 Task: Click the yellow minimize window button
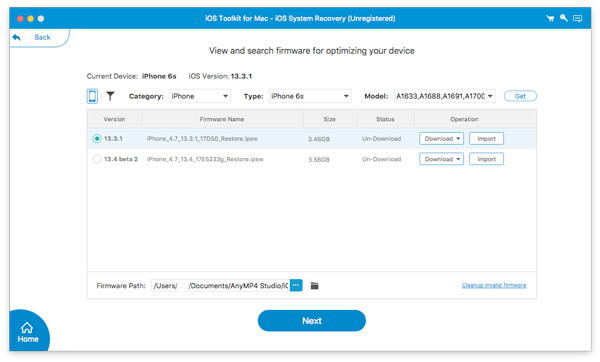point(31,18)
